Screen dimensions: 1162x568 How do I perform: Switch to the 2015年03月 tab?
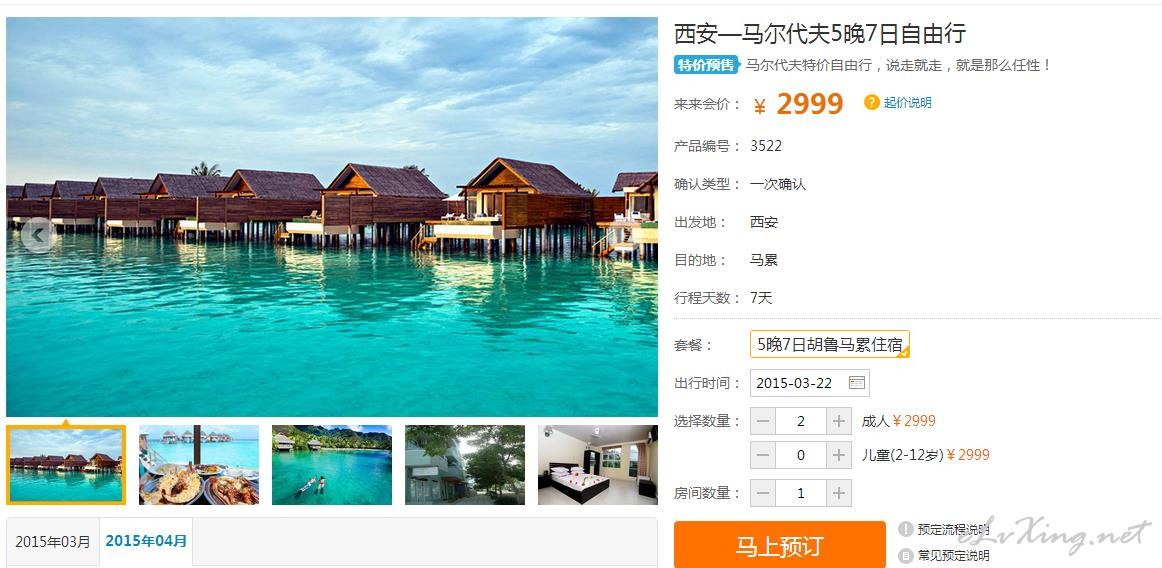(53, 541)
